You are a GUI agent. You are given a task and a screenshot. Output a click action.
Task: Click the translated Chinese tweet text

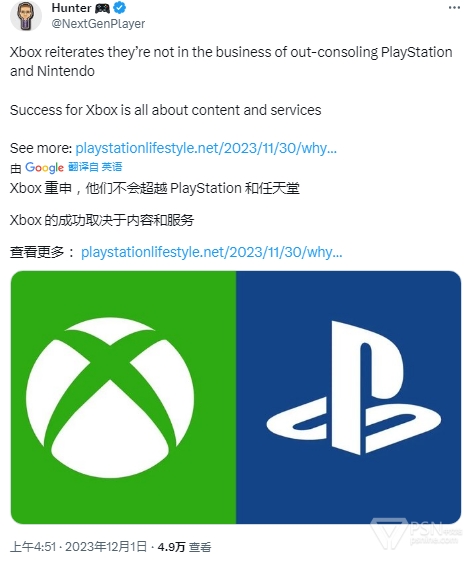tap(155, 204)
